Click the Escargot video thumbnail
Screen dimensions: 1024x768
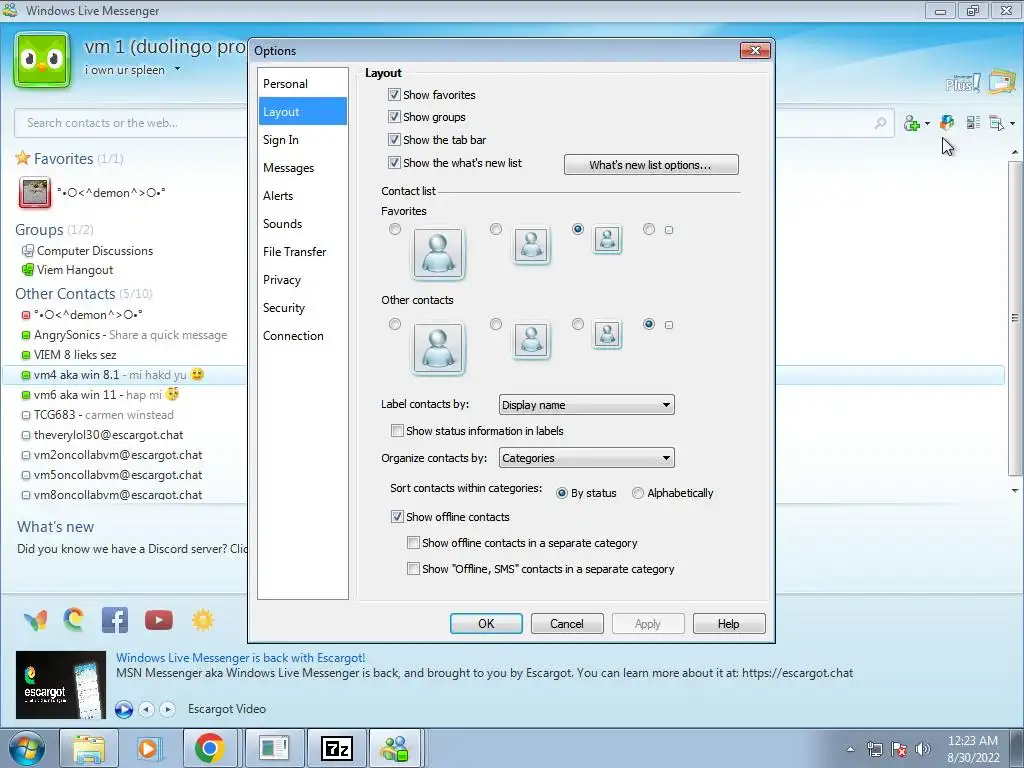tap(61, 684)
